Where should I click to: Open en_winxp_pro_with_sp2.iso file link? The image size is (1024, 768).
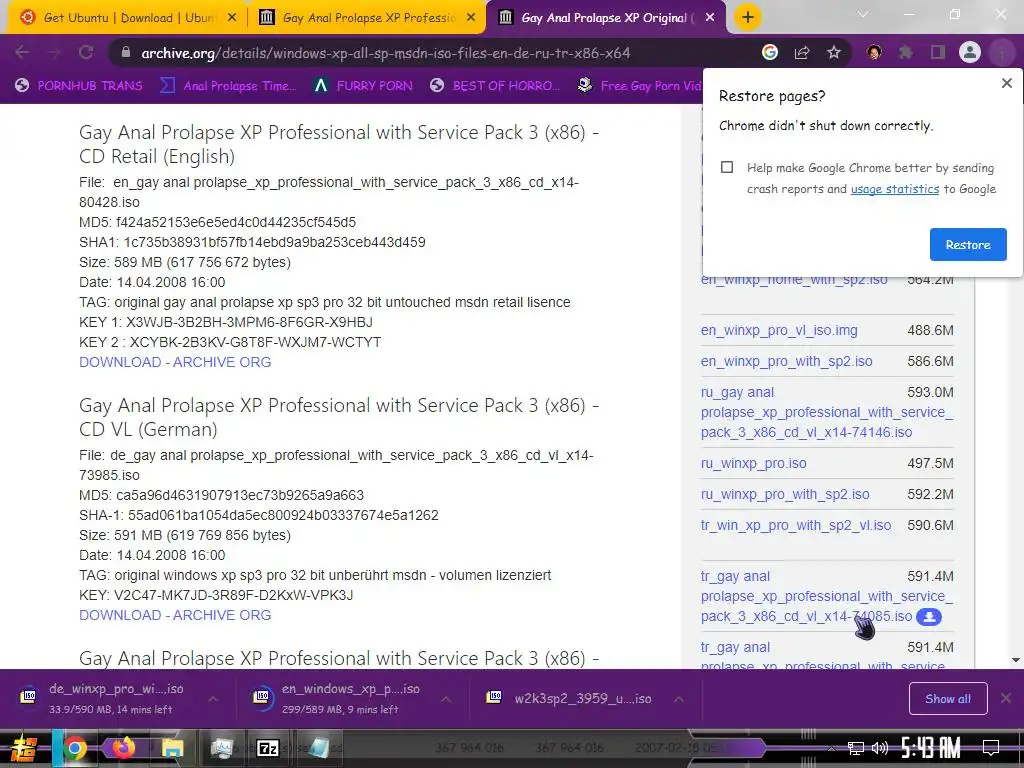786,361
